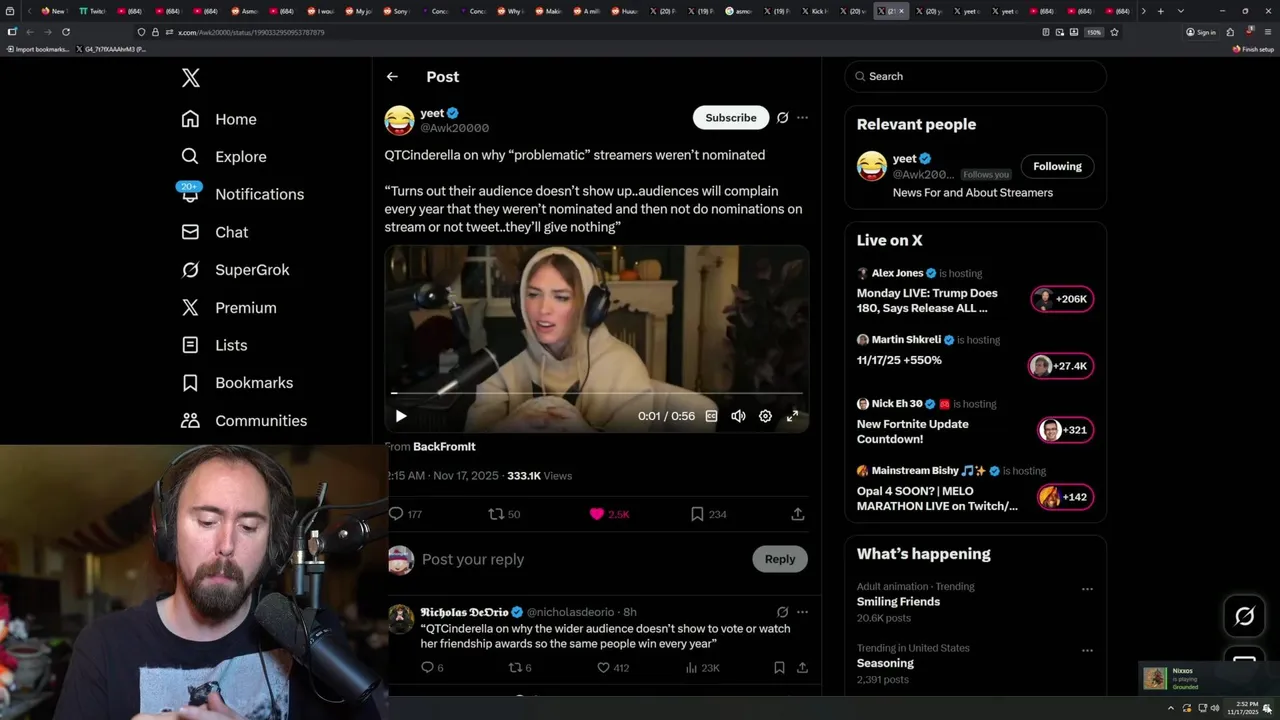1280x720 pixels.
Task: Reload the page in the browser
Action: coord(64,32)
